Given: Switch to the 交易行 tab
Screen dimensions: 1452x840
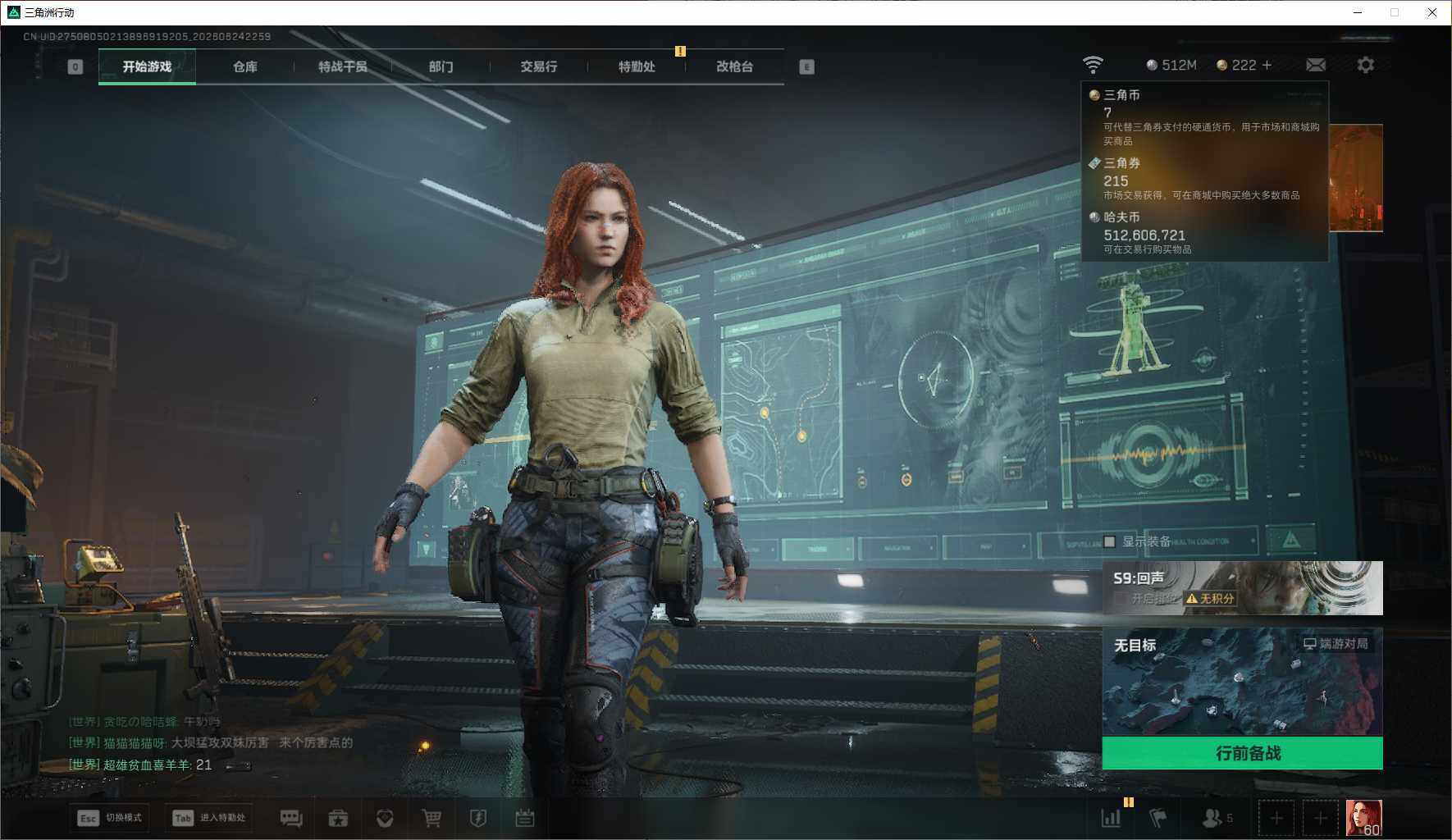Looking at the screenshot, I should coord(539,66).
